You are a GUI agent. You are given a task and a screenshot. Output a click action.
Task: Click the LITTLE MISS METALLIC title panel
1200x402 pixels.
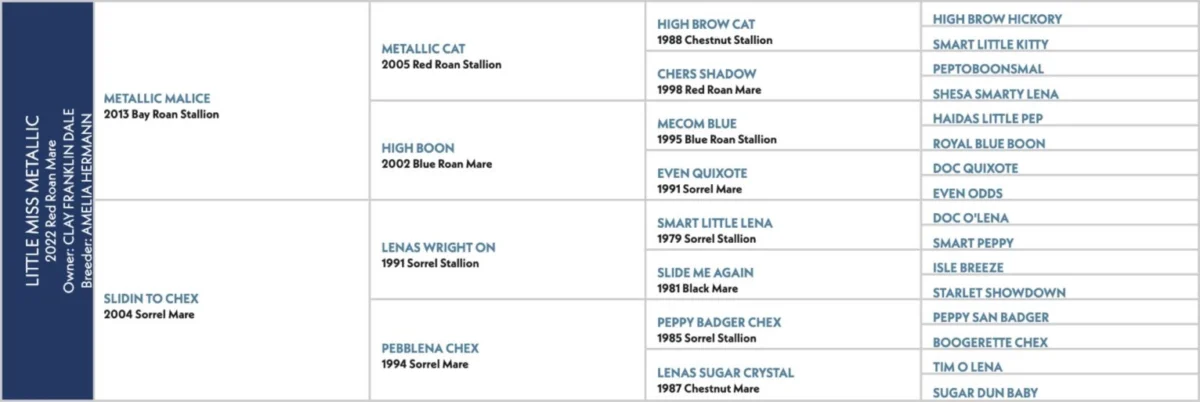47,201
